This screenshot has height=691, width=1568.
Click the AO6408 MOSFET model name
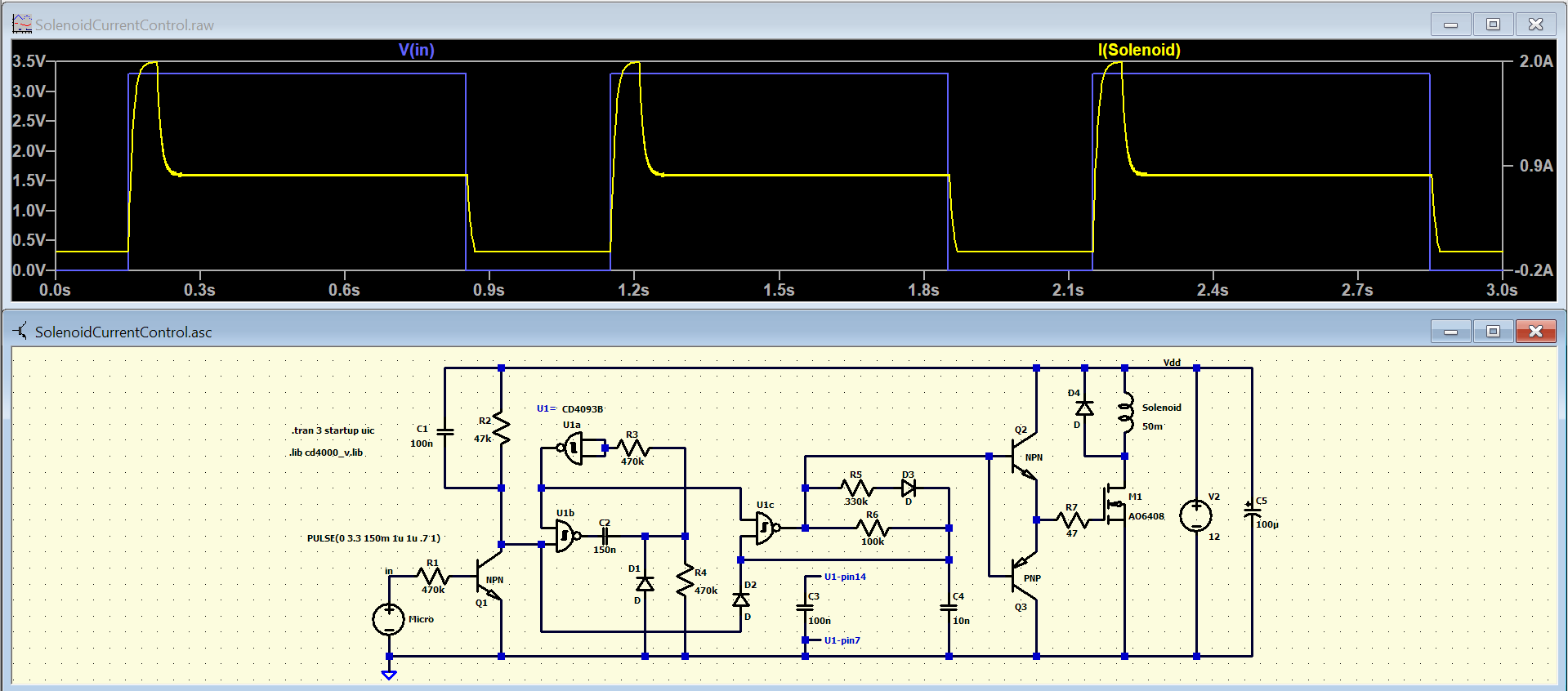point(1146,516)
